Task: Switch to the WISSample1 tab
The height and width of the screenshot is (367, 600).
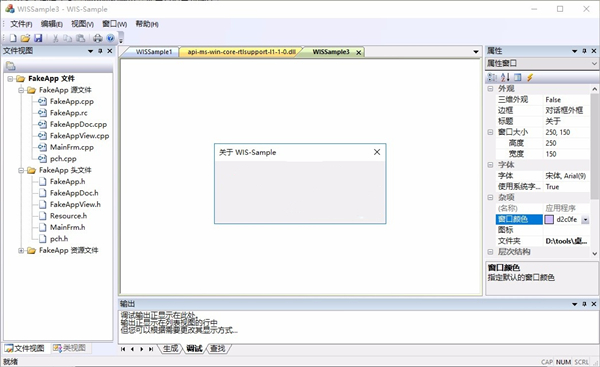Action: [x=154, y=52]
